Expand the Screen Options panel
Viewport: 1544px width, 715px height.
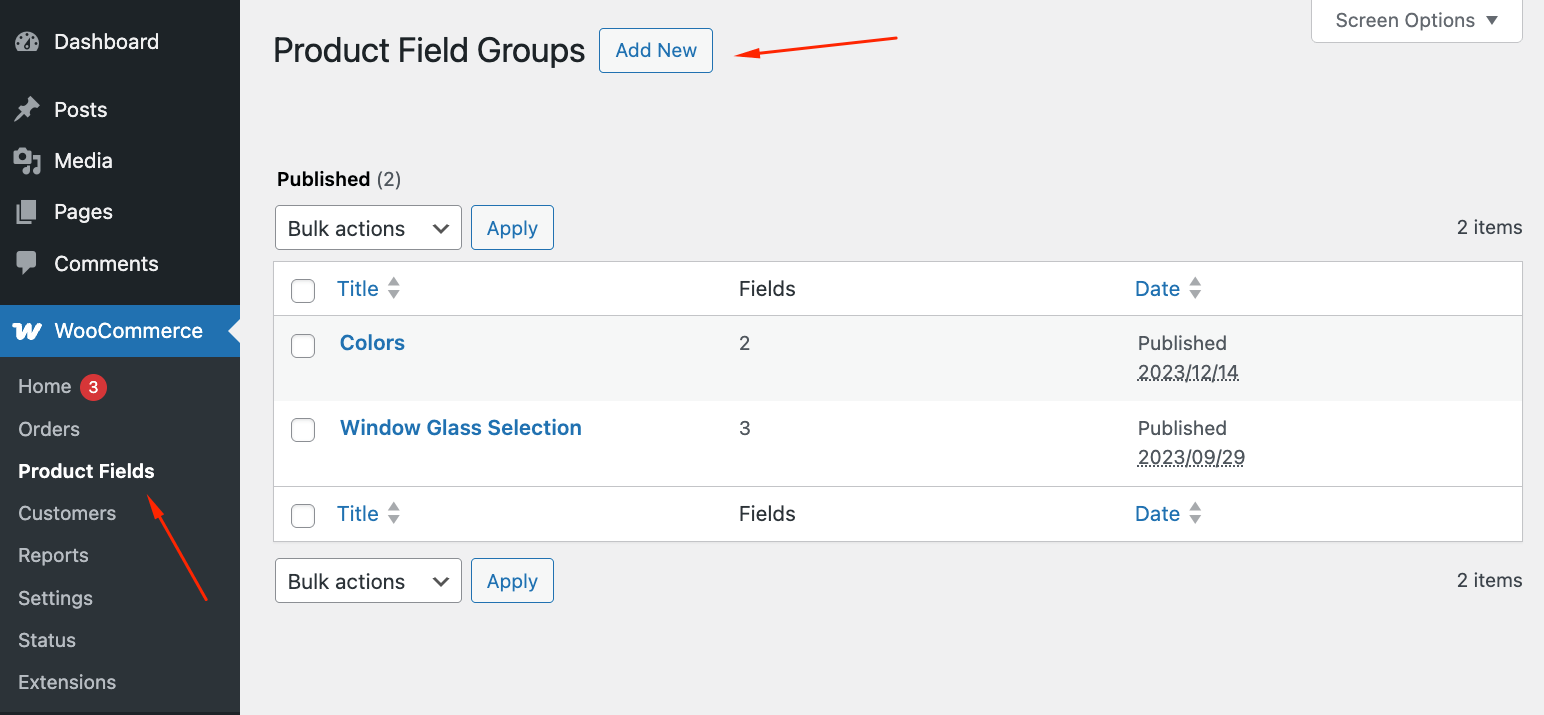(1415, 19)
